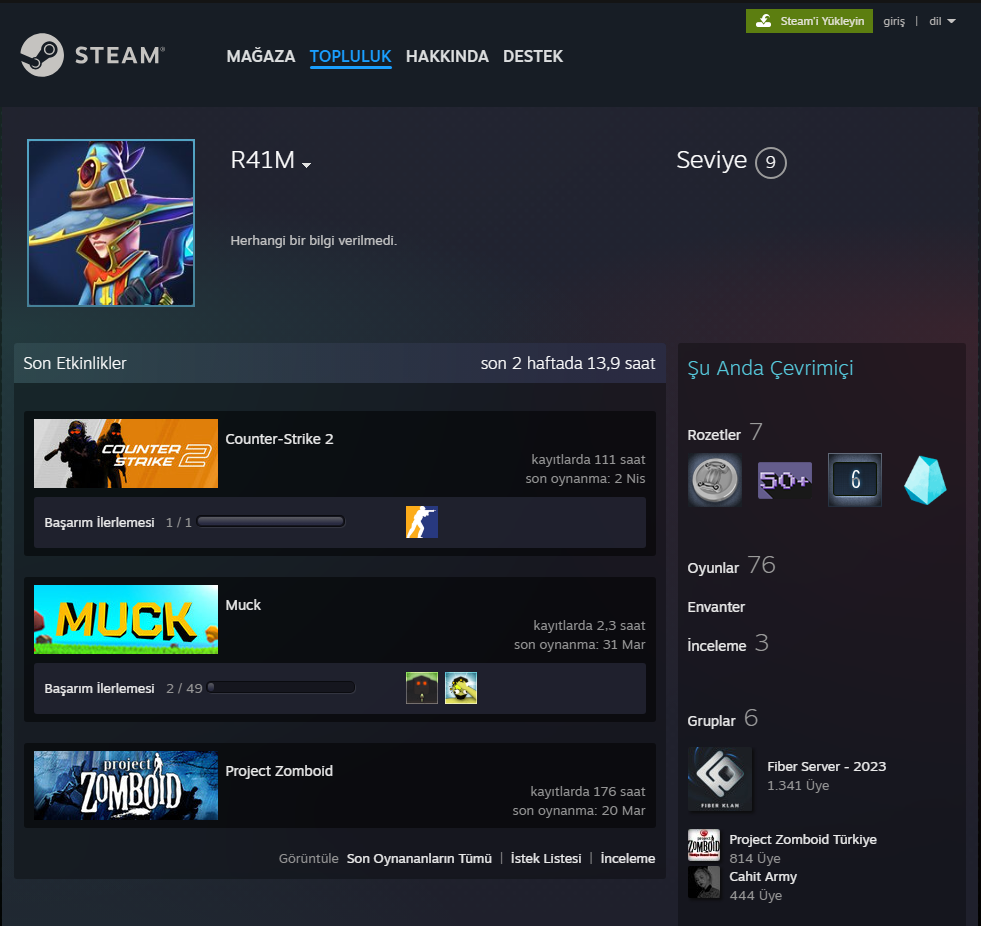
Task: Open the İnceleme 3 reviews sidebar link
Action: 728,644
